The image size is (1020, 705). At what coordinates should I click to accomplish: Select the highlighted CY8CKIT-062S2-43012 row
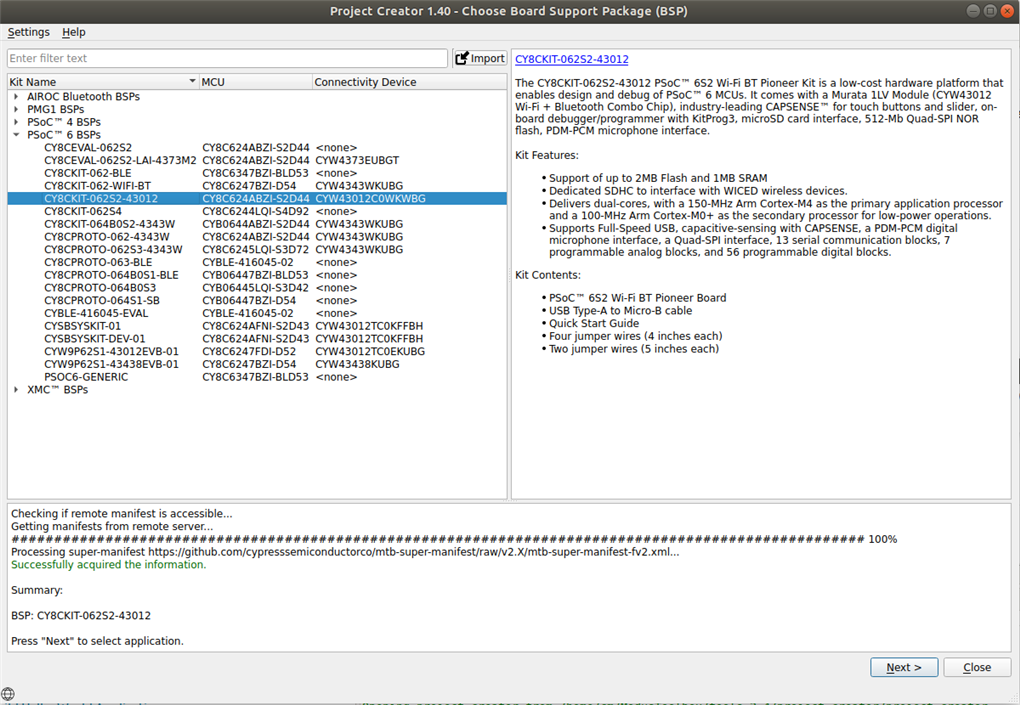tap(257, 198)
